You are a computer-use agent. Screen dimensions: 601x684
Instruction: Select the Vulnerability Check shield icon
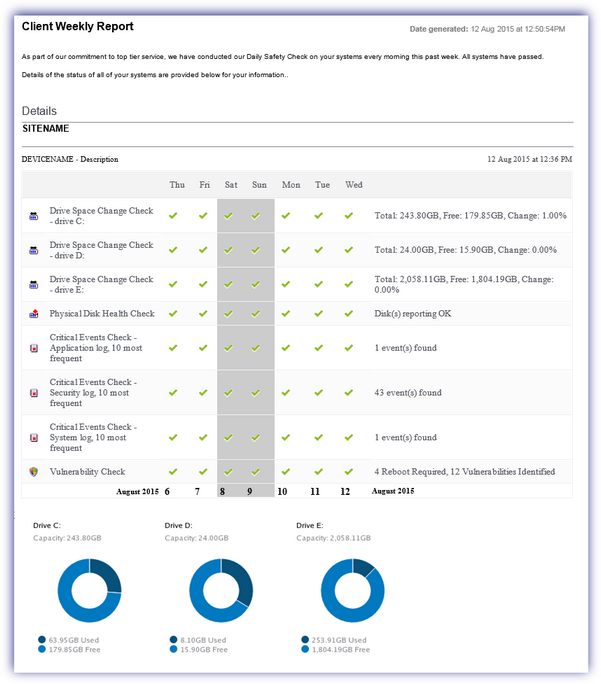(34, 471)
